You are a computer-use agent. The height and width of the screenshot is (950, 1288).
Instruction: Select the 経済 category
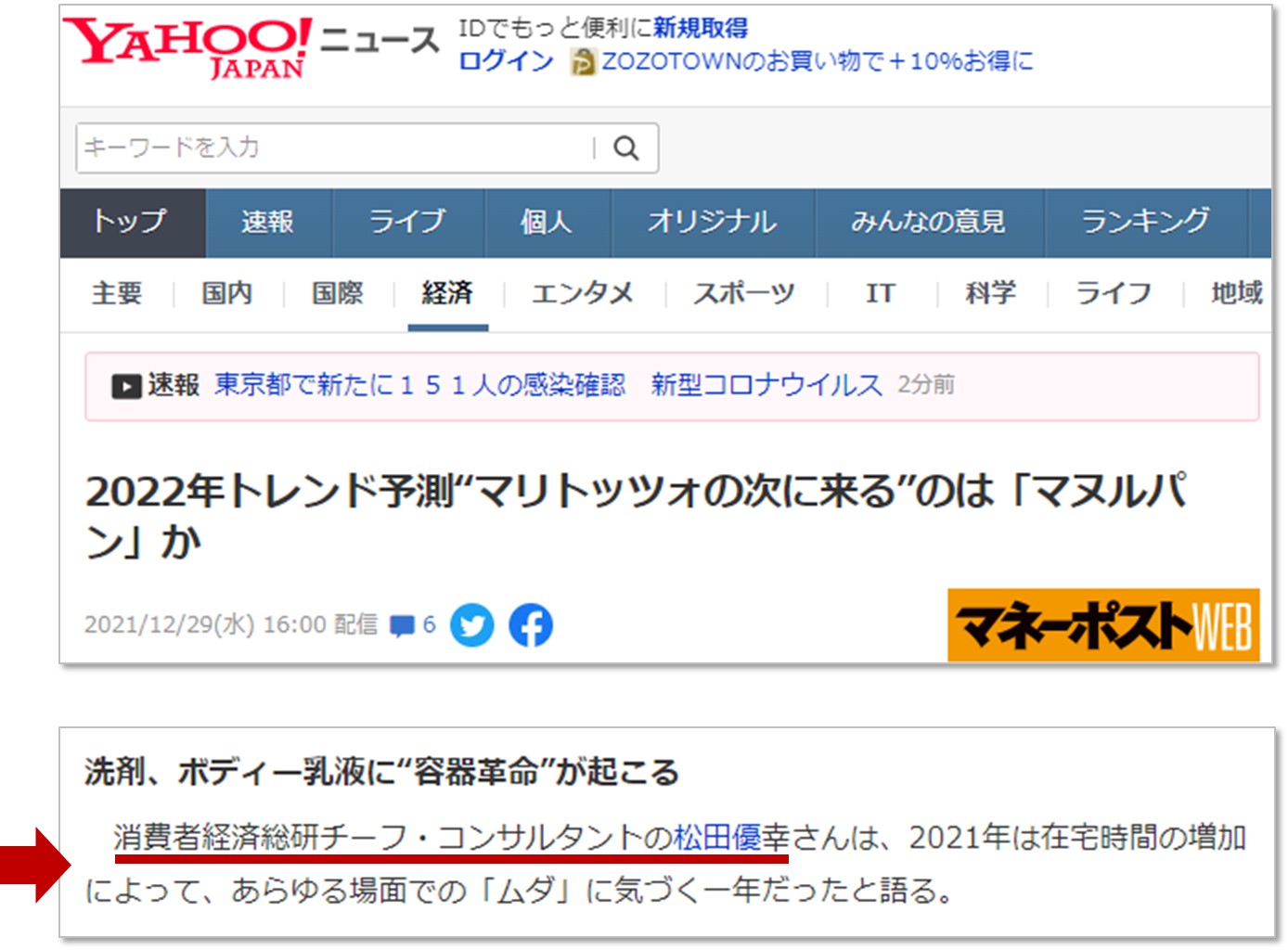coord(447,294)
